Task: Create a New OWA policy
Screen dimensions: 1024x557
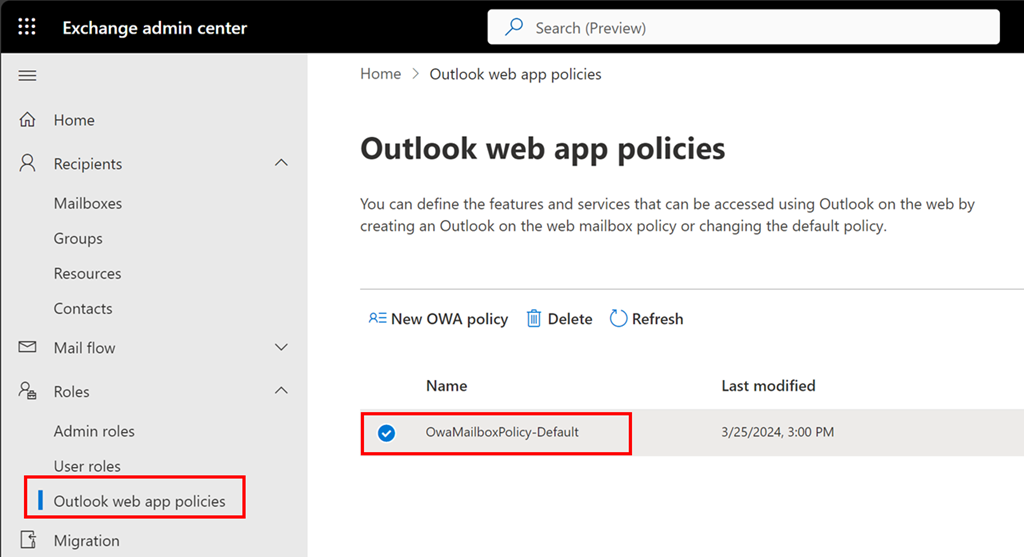Action: coord(438,319)
